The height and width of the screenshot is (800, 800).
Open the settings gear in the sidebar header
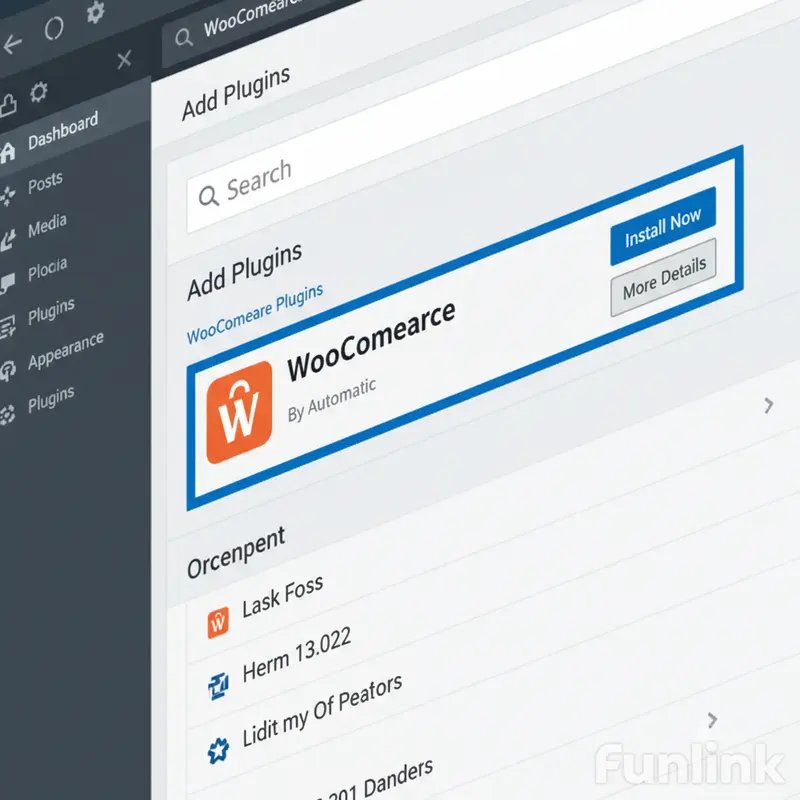pos(40,92)
